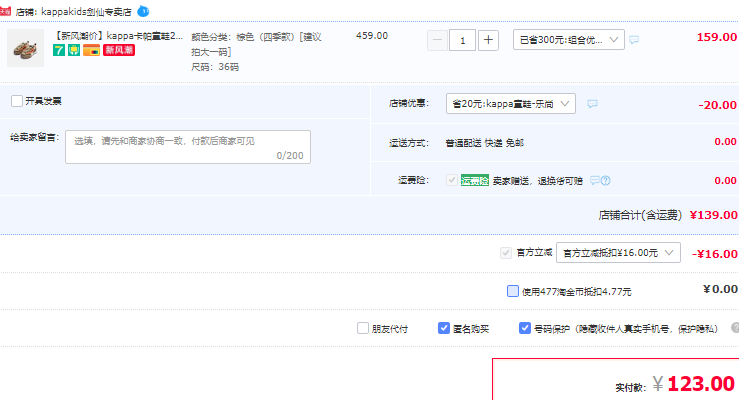Click the 店铺合计 total ¥139.00

pyautogui.click(x=713, y=215)
